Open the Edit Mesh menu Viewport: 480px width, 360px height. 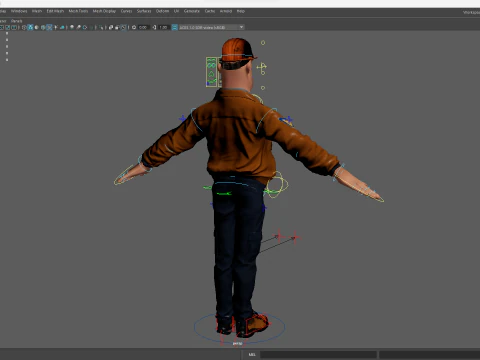click(x=55, y=11)
